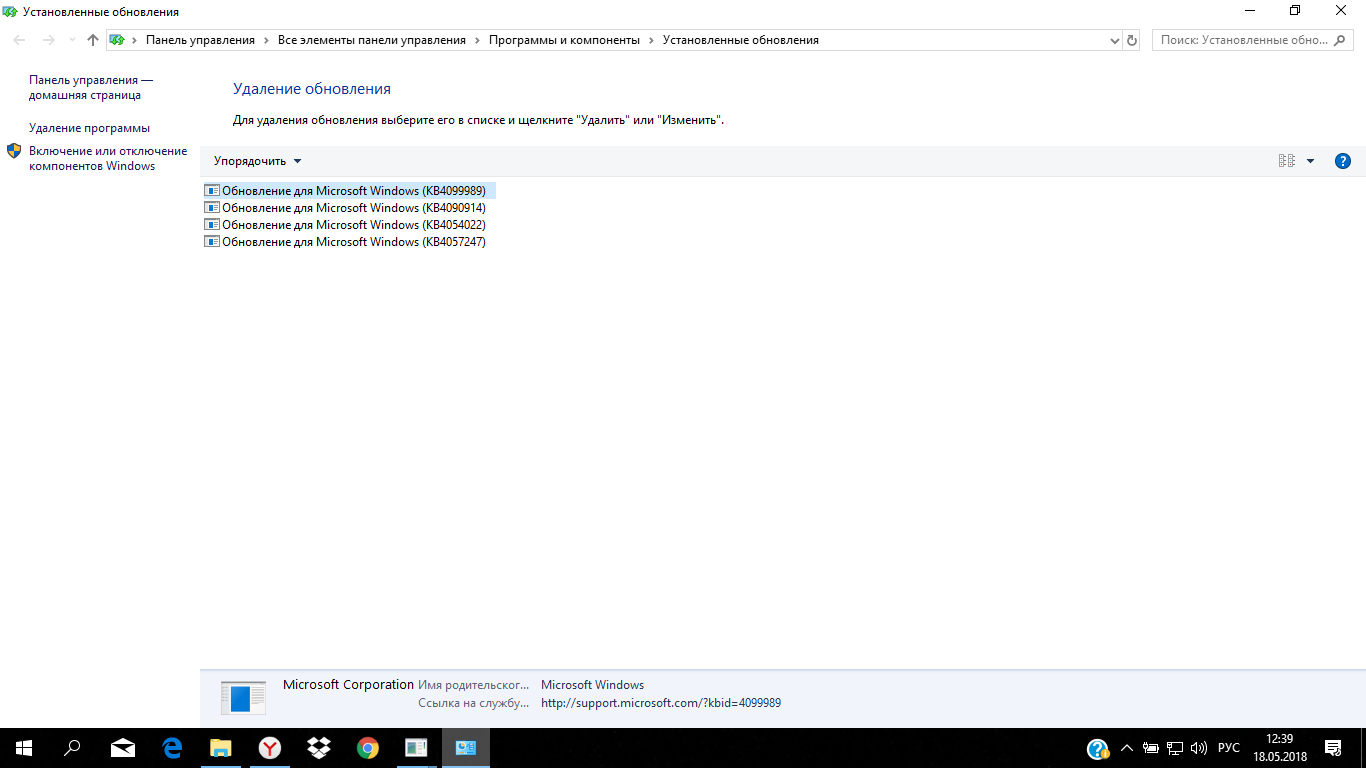Click the blue help question mark icon
Viewport: 1366px width, 768px height.
pyautogui.click(x=1343, y=161)
